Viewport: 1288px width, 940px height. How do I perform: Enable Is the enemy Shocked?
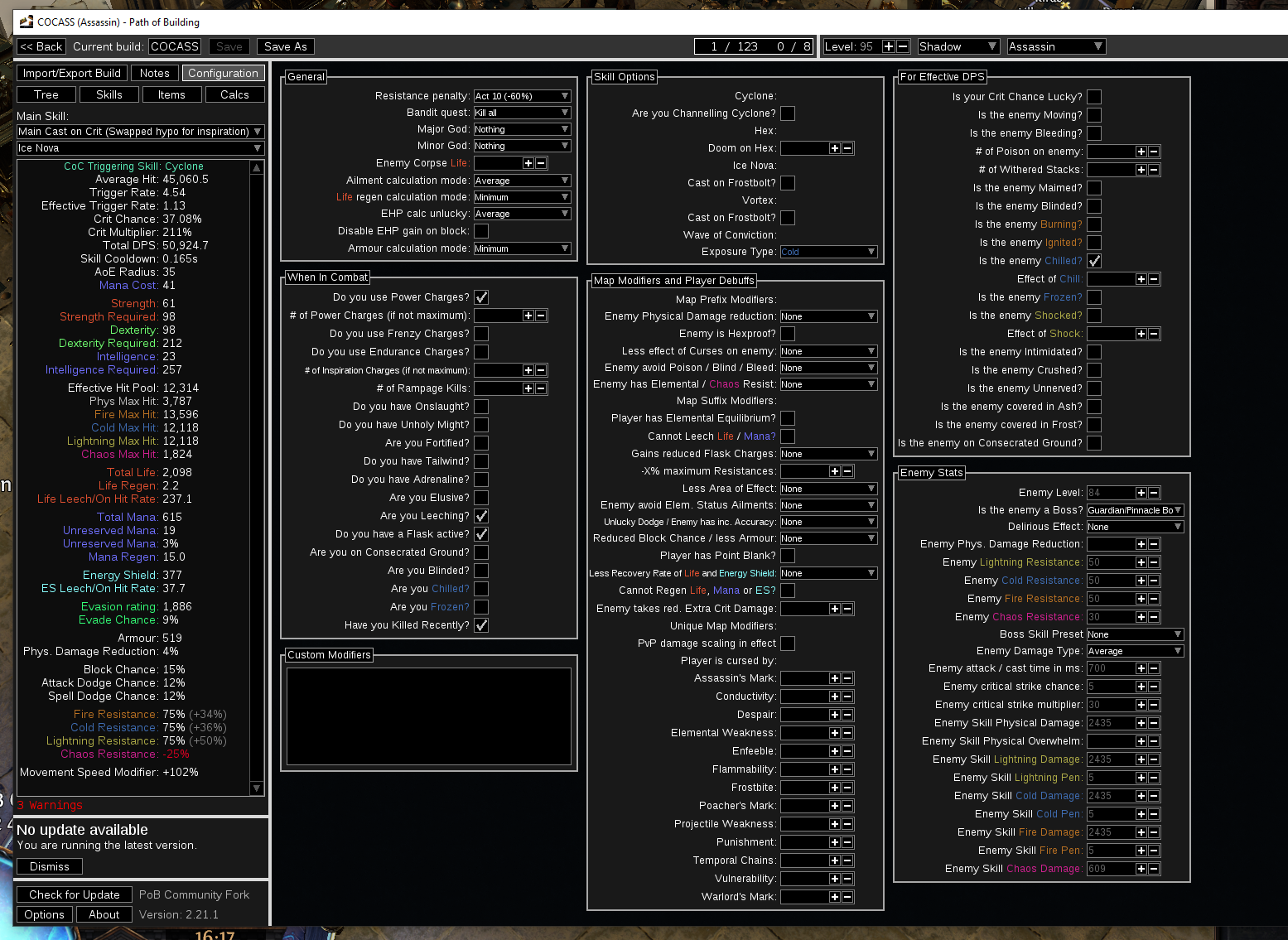pos(1094,316)
